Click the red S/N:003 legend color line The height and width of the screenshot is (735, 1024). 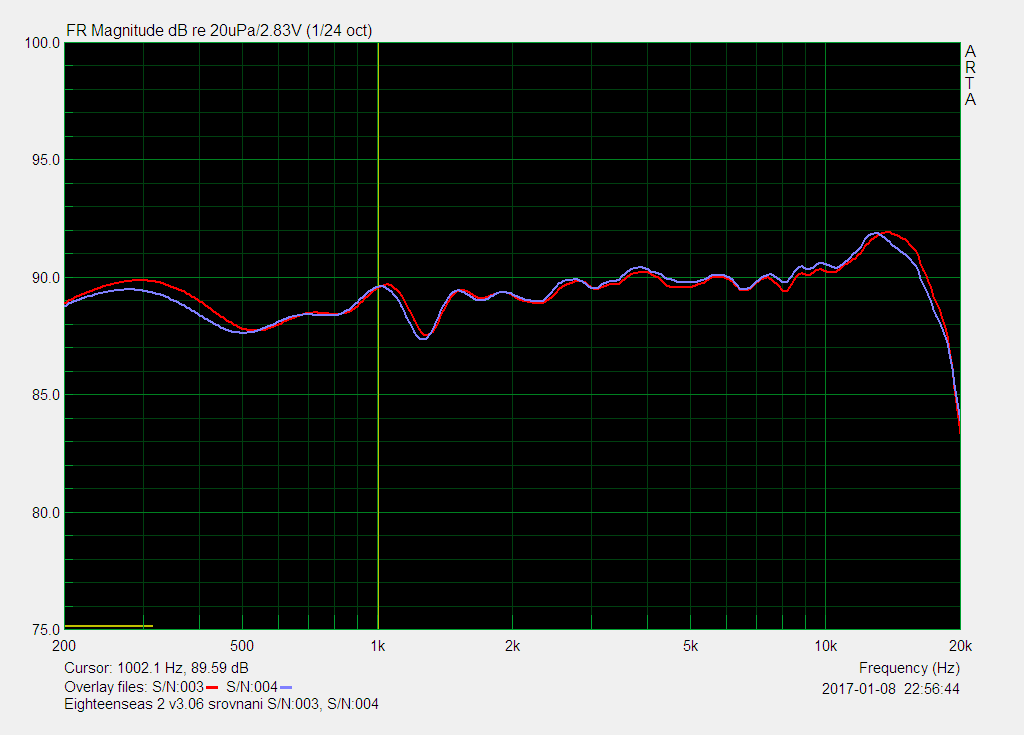point(212,687)
